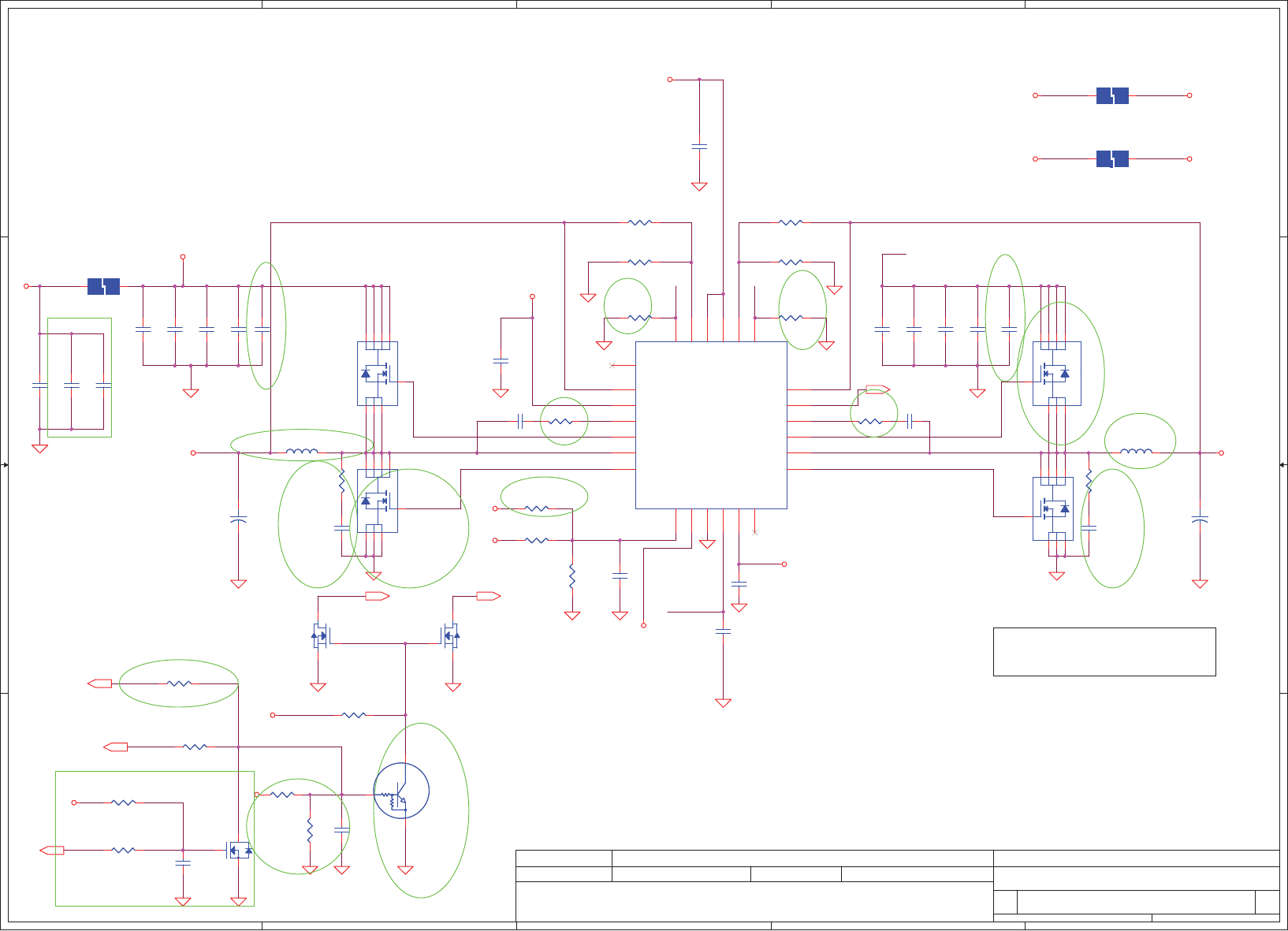Click the lower-right power MOSFET block
Viewport: 1288px width, 931px height.
1052,508
